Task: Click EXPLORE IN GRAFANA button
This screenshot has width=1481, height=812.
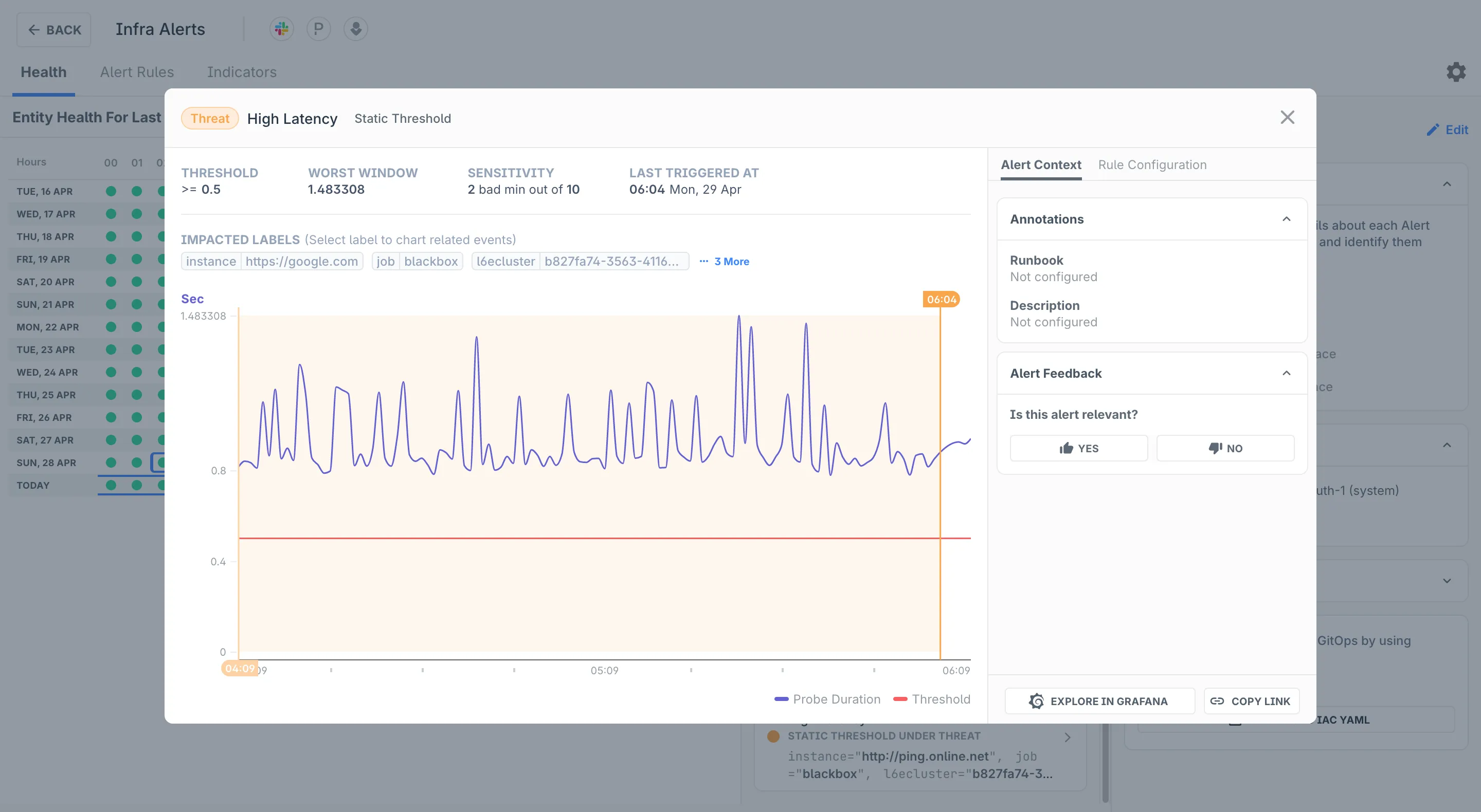Action: tap(1100, 701)
